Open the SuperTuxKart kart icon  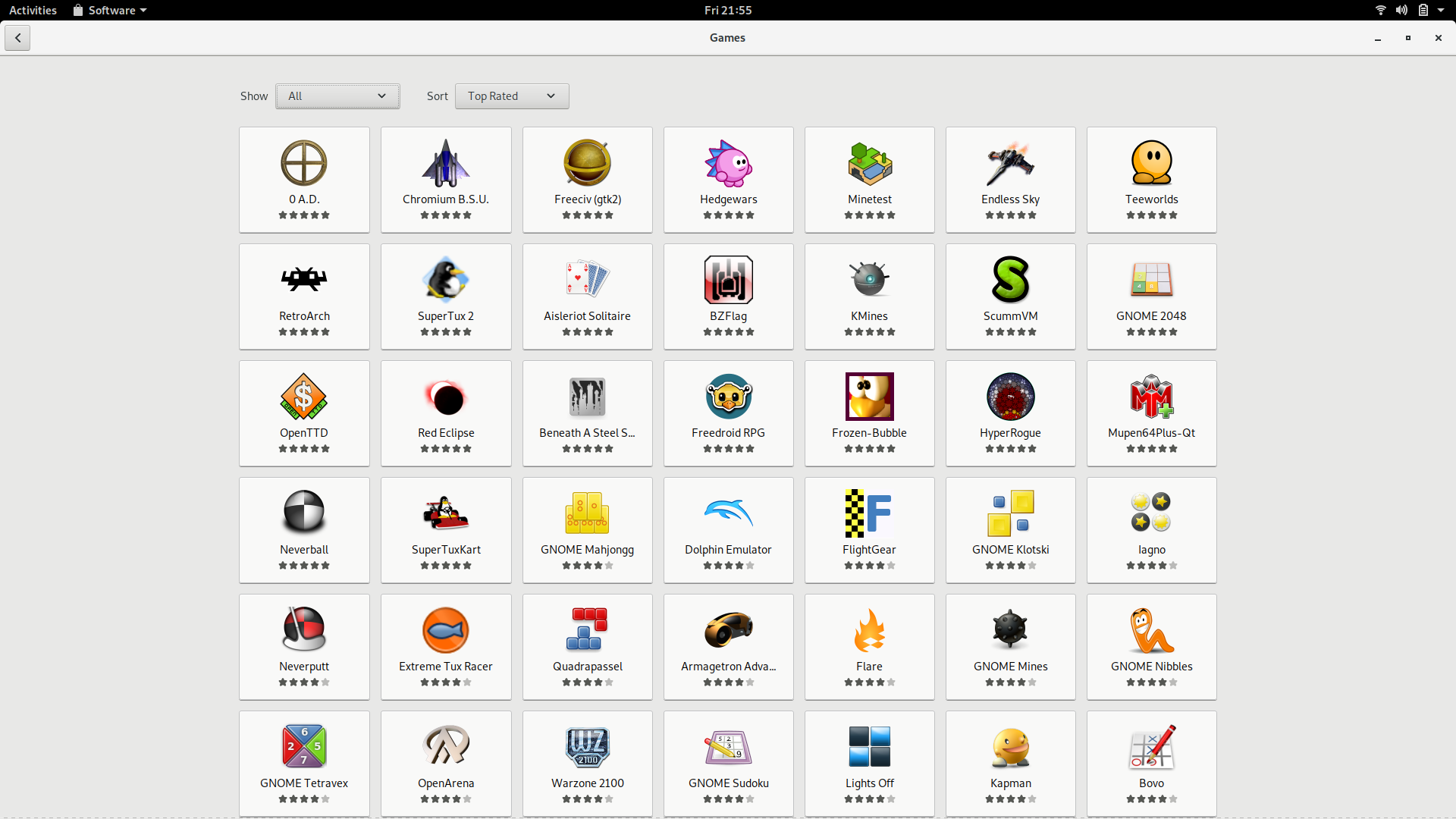click(446, 513)
